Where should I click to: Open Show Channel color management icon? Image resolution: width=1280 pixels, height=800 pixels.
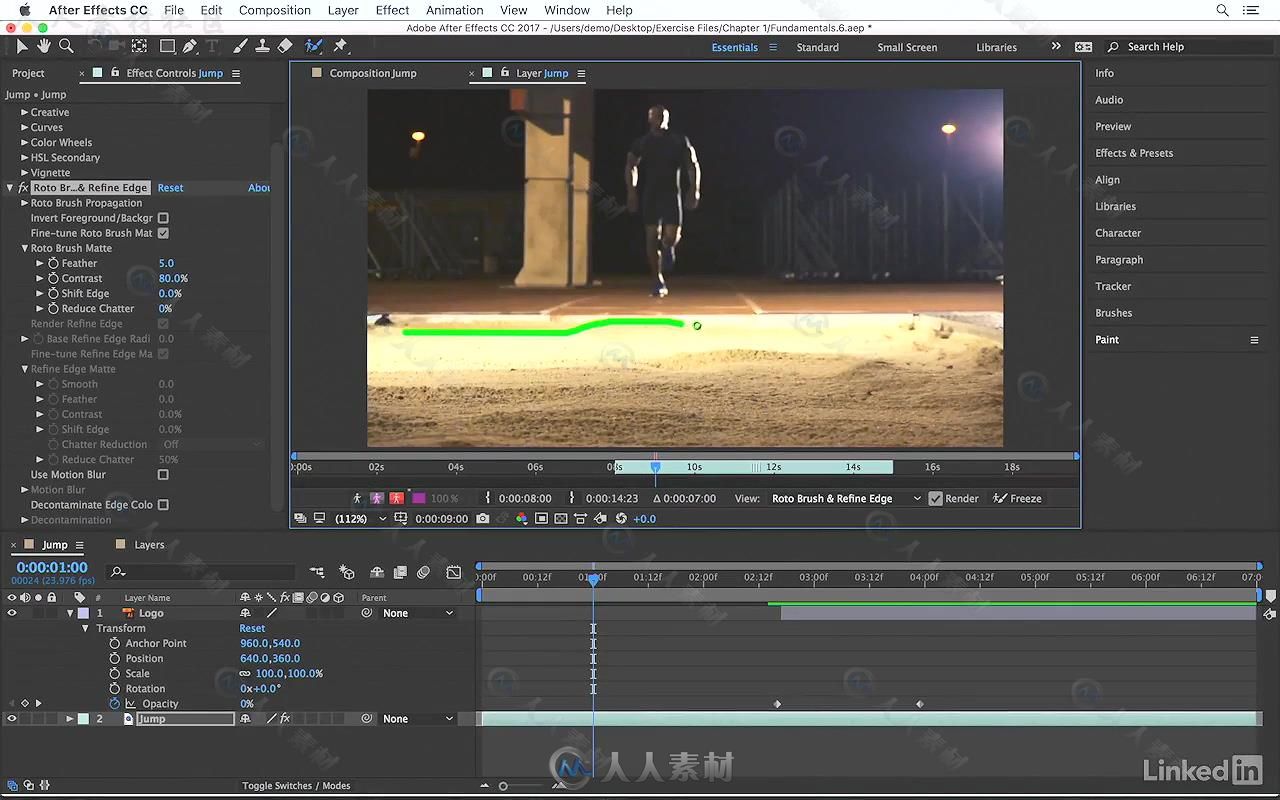521,518
